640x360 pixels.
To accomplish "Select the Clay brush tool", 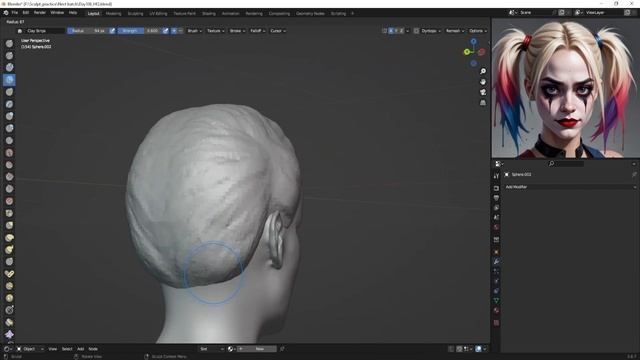I will (9, 67).
